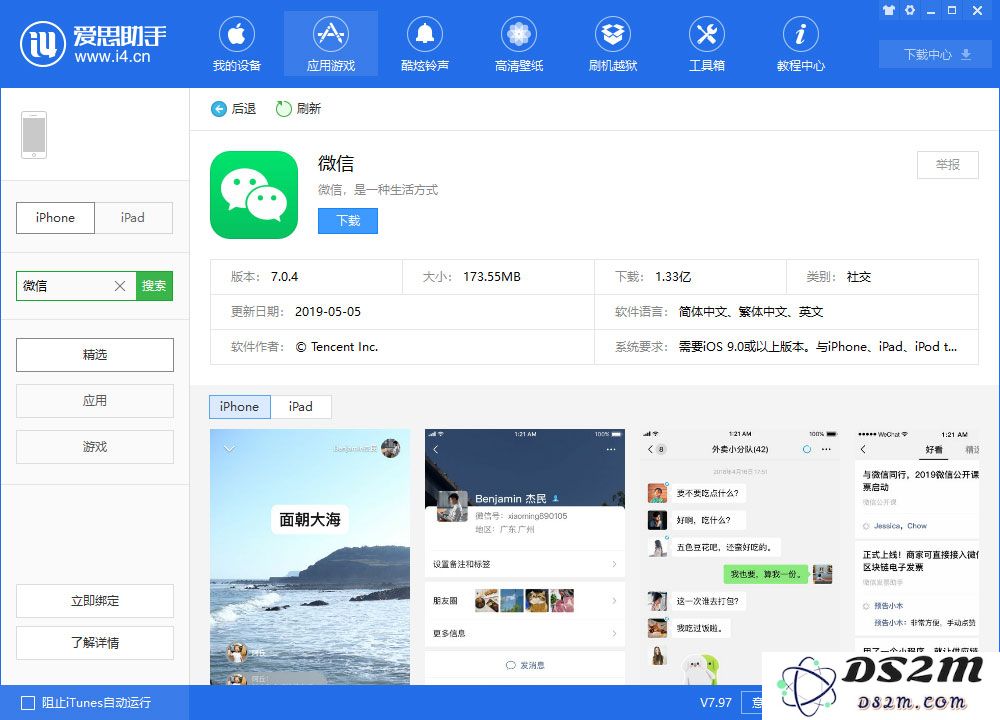
Task: Click the tagline 微信，是一种生活方式
Action: [378, 190]
